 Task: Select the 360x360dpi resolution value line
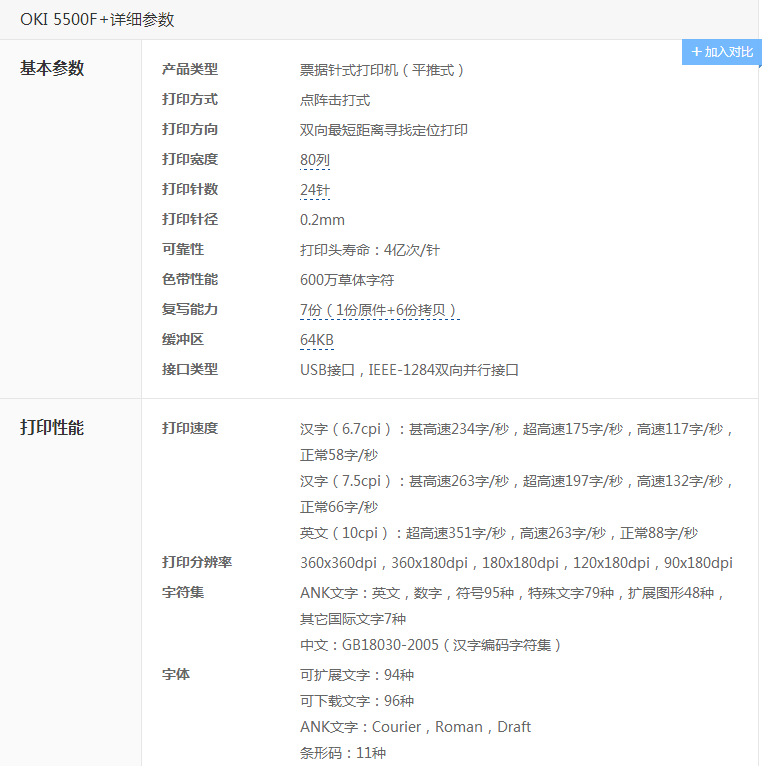click(516, 563)
